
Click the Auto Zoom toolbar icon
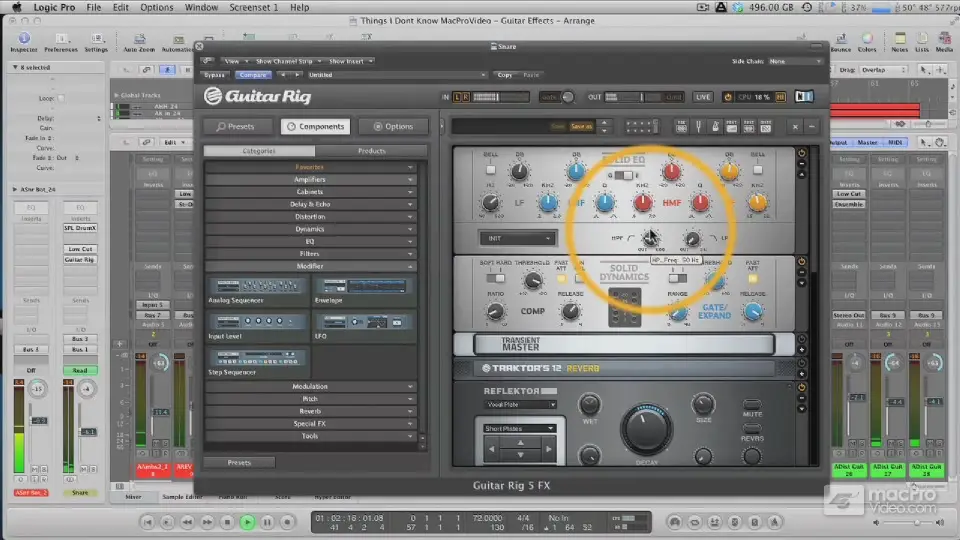pyautogui.click(x=139, y=42)
